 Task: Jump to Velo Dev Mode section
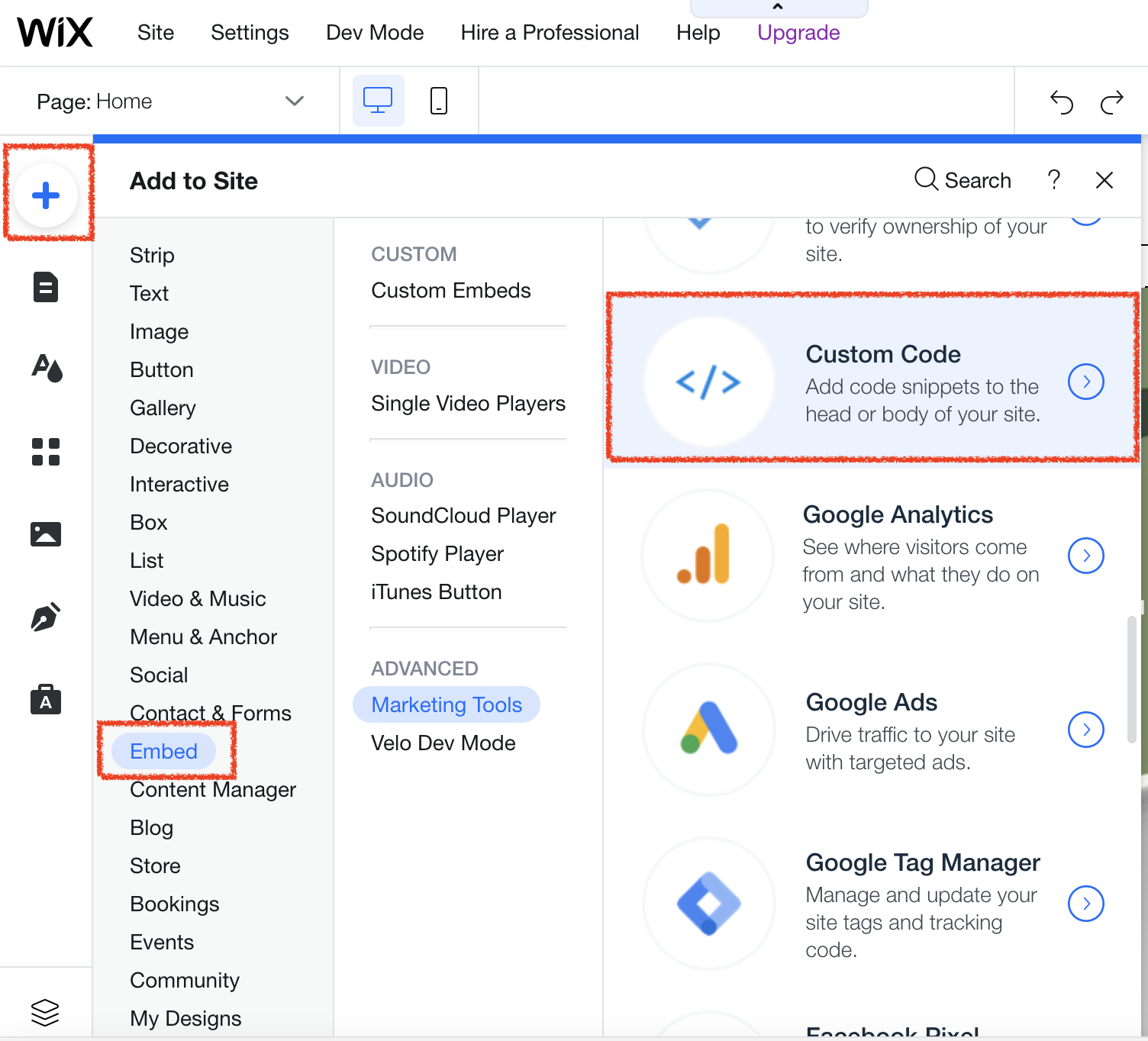click(443, 743)
